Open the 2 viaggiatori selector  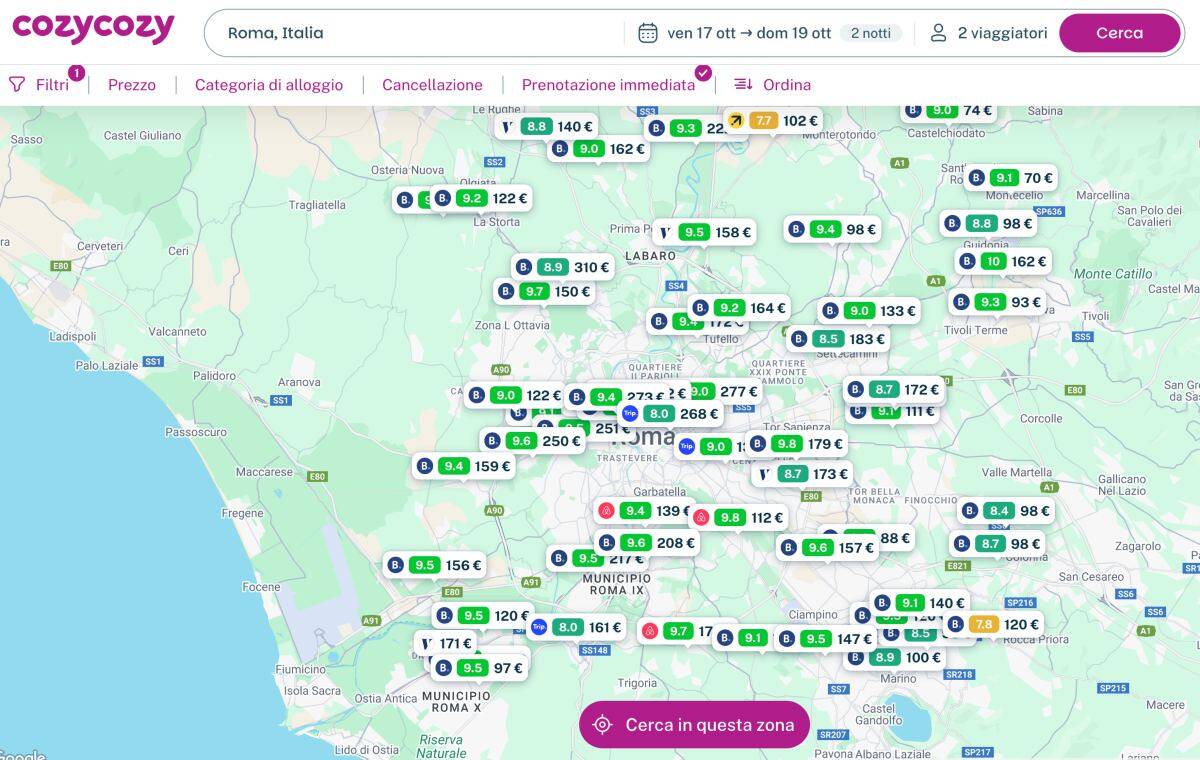point(1002,33)
